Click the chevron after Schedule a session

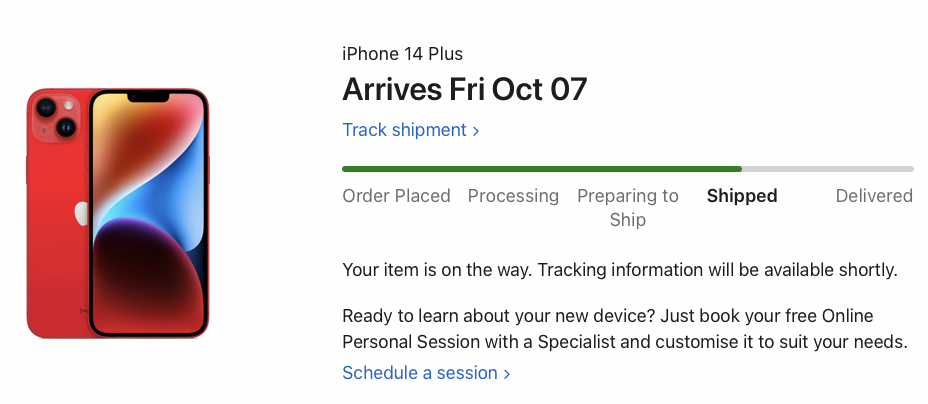(507, 374)
